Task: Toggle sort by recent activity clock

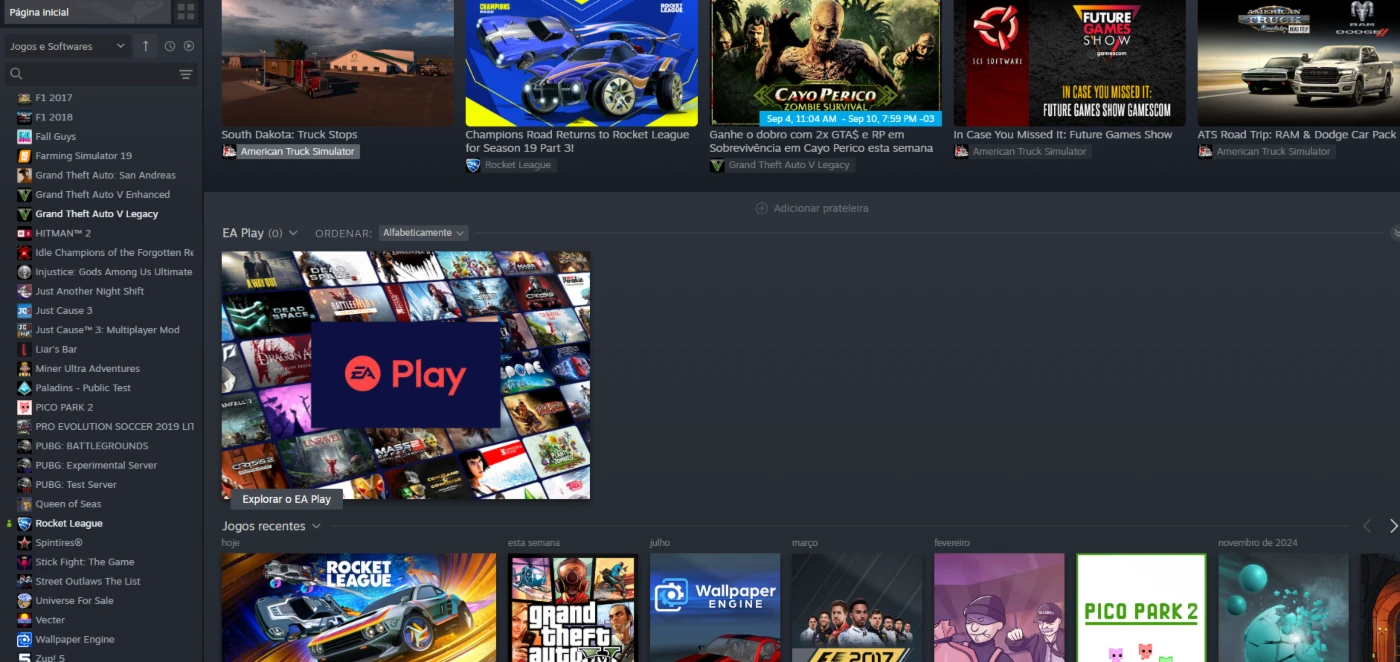Action: coord(170,46)
